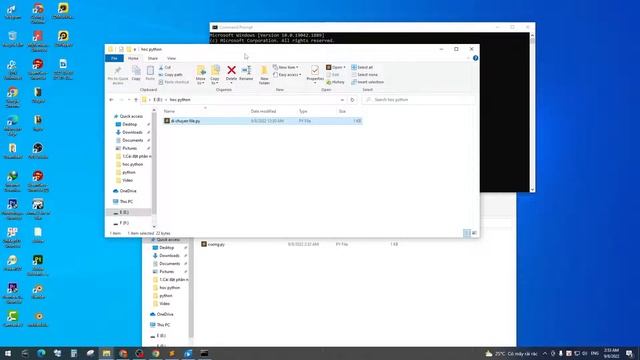Click the Up one level arrow
This screenshot has height=360, width=640.
point(136,100)
